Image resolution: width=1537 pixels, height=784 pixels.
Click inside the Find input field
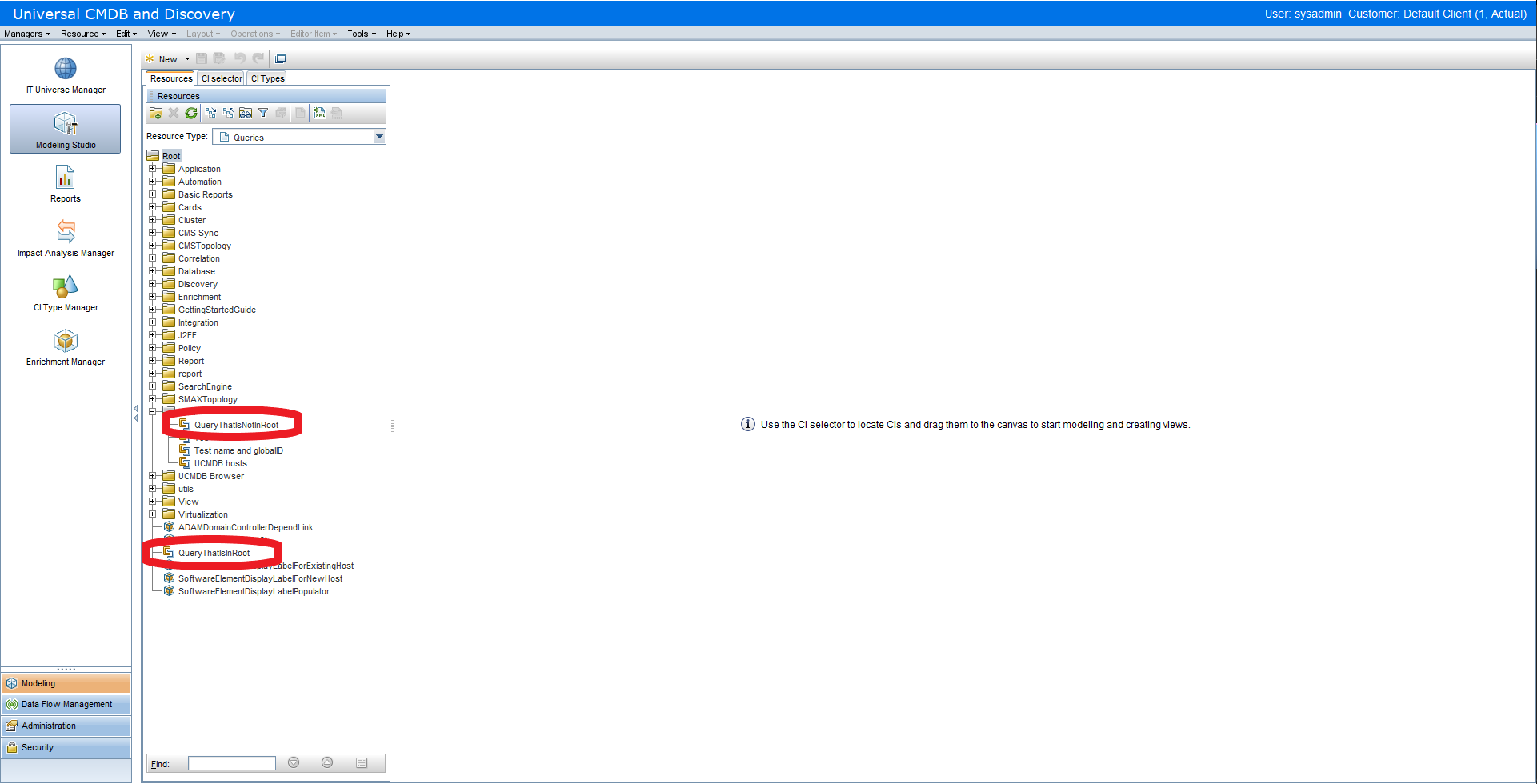click(x=231, y=762)
